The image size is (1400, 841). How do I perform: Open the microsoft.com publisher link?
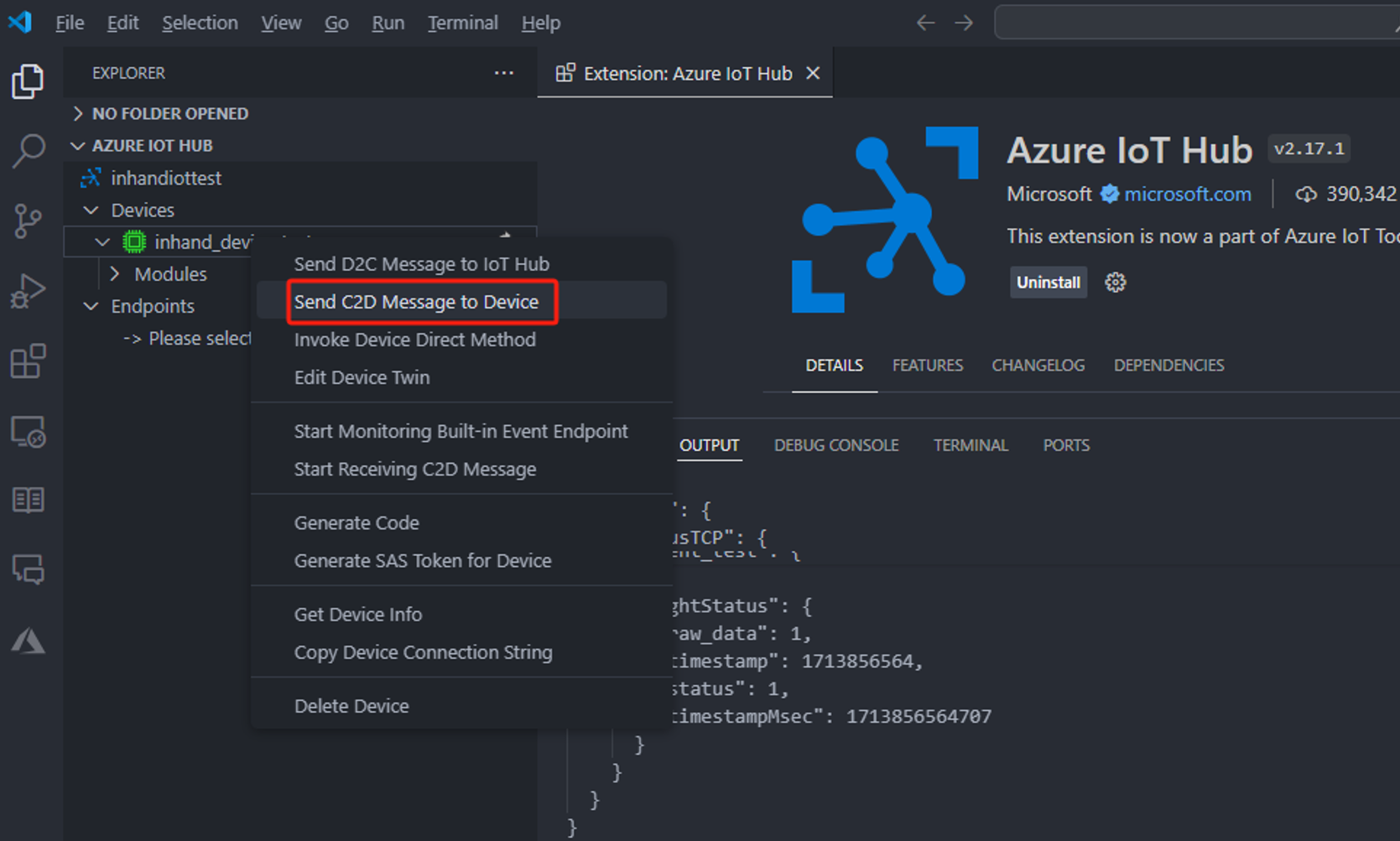coord(1187,194)
